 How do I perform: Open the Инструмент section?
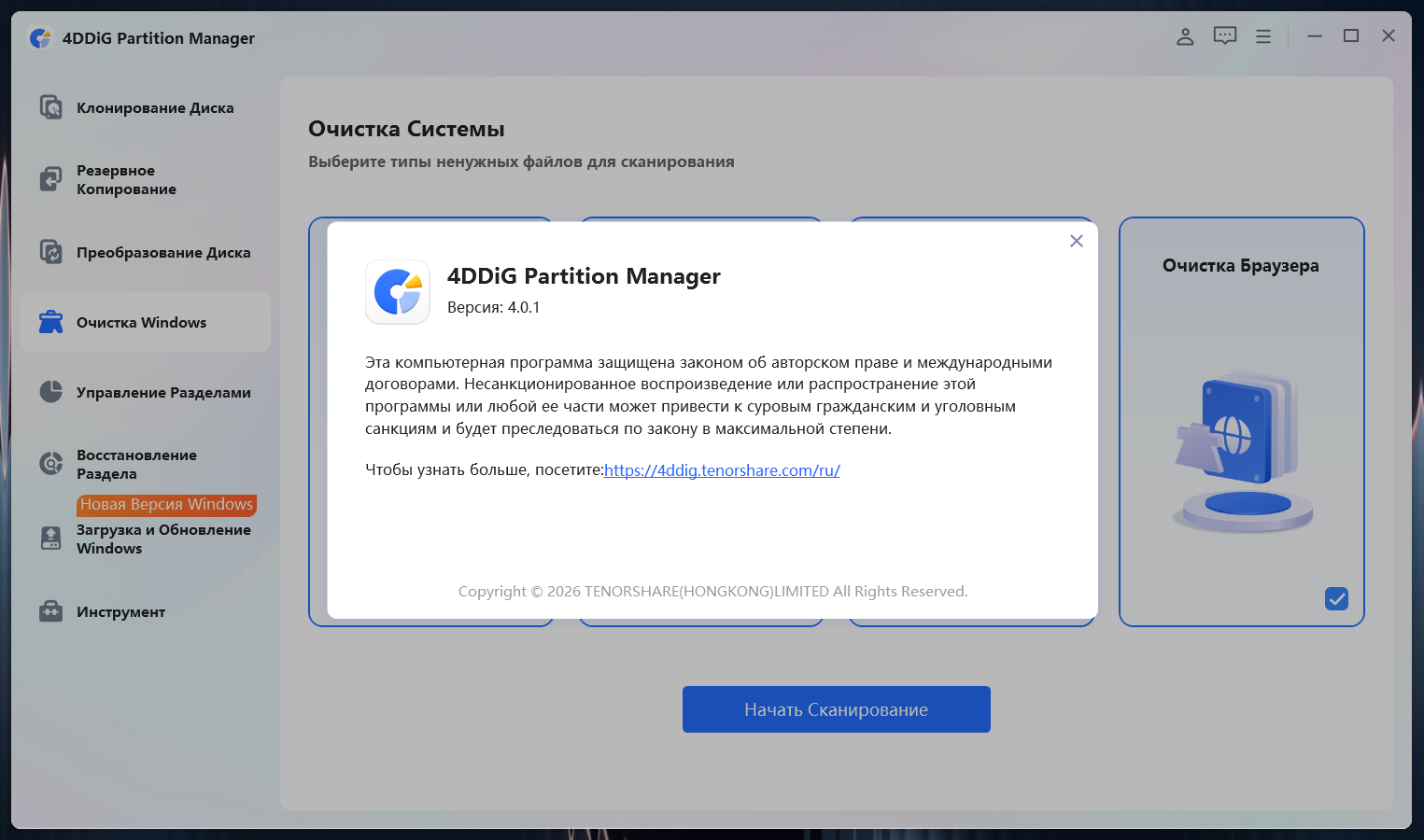(146, 611)
